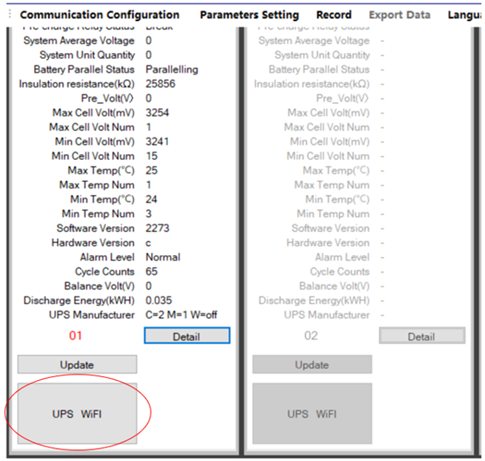
Task: Open the Parameters Setting menu
Action: click(x=249, y=15)
